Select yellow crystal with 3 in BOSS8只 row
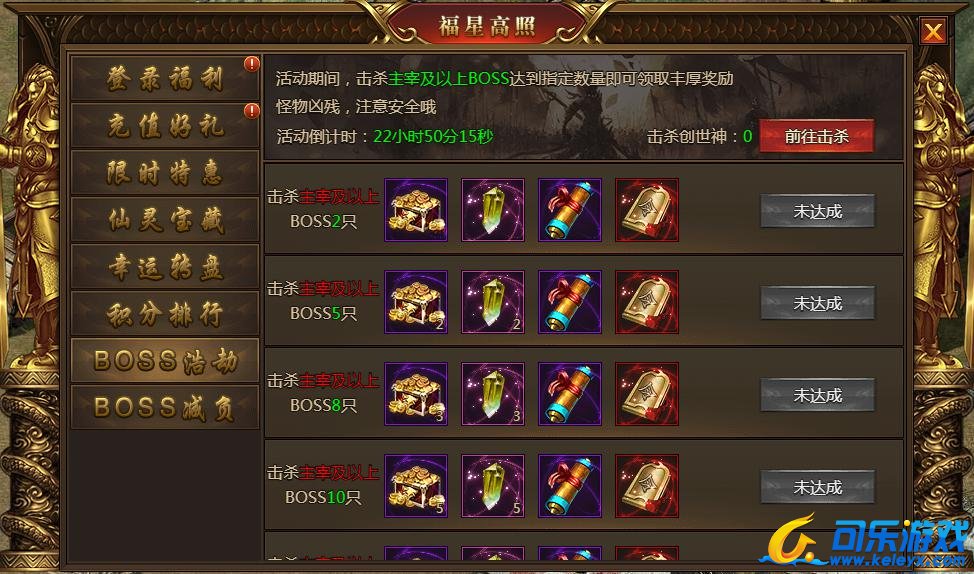This screenshot has height=574, width=974. tap(493, 394)
